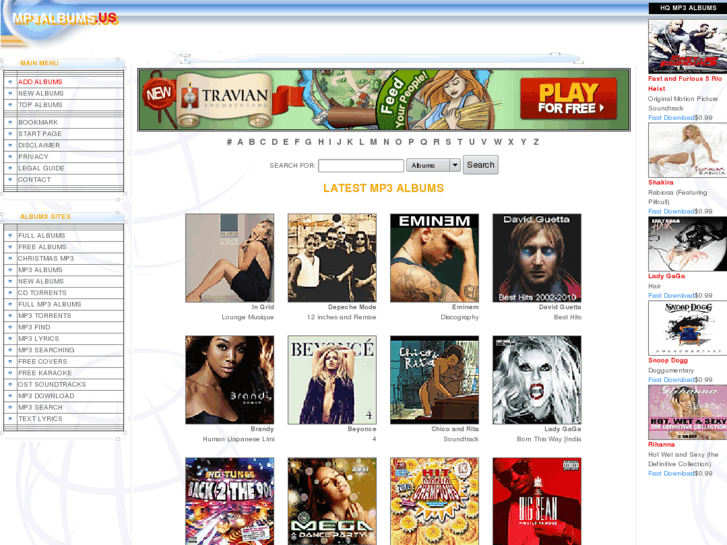The image size is (727, 545).
Task: Open the MP3 DOWNLOAD link
Action: (46, 396)
